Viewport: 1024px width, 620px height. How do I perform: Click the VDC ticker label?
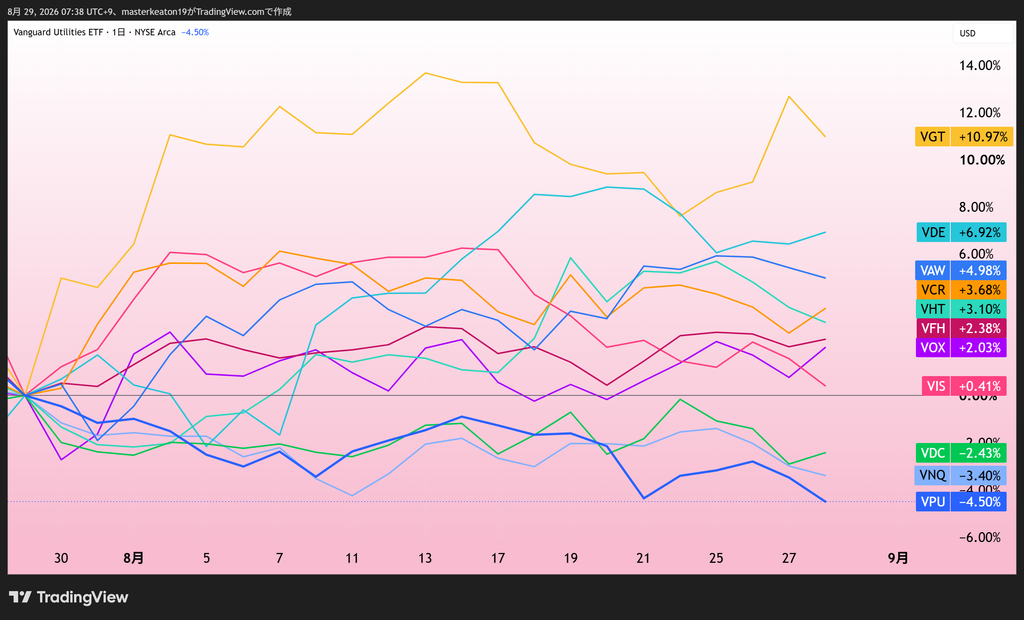(x=933, y=453)
